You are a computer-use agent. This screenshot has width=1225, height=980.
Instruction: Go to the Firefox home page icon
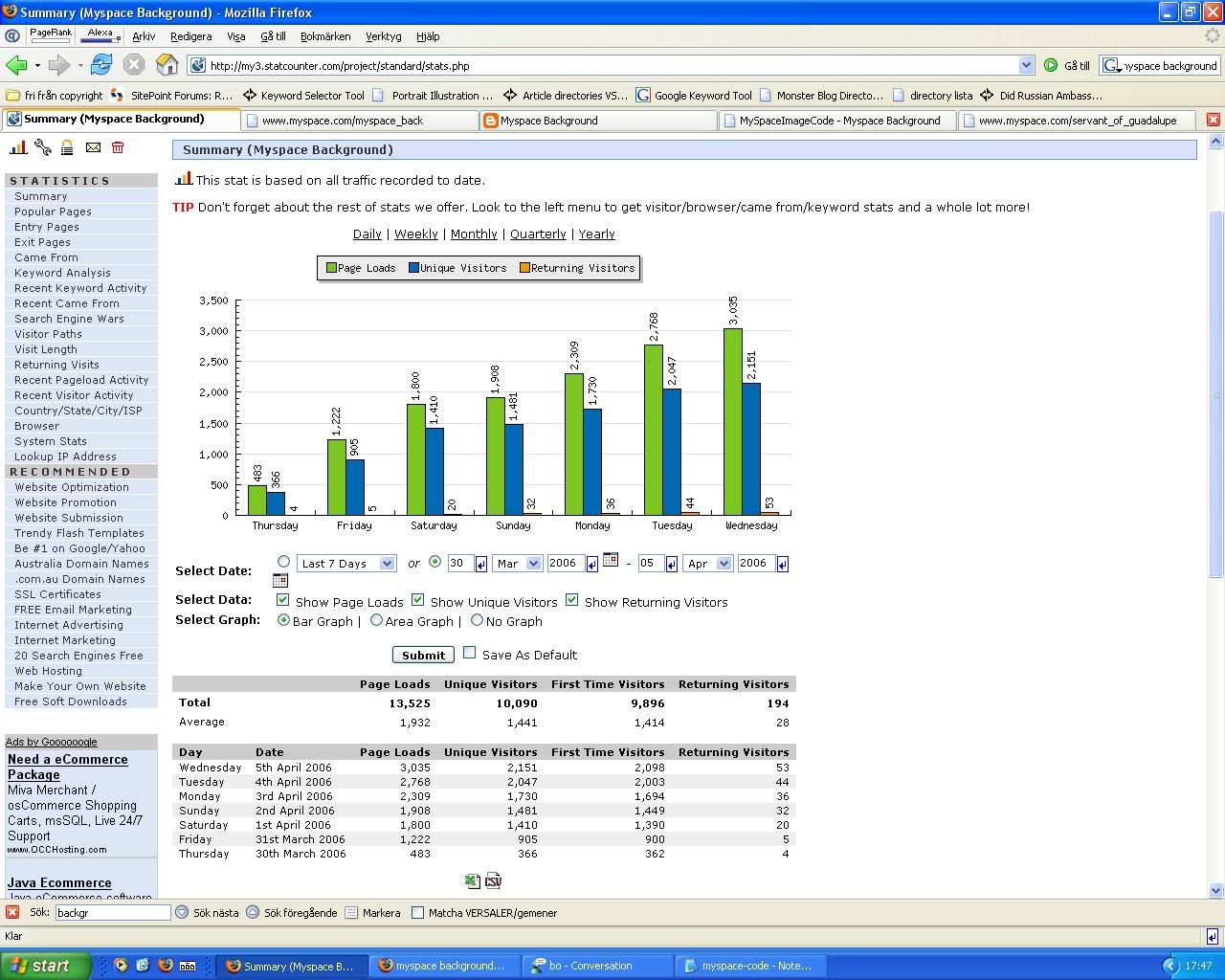pos(167,65)
